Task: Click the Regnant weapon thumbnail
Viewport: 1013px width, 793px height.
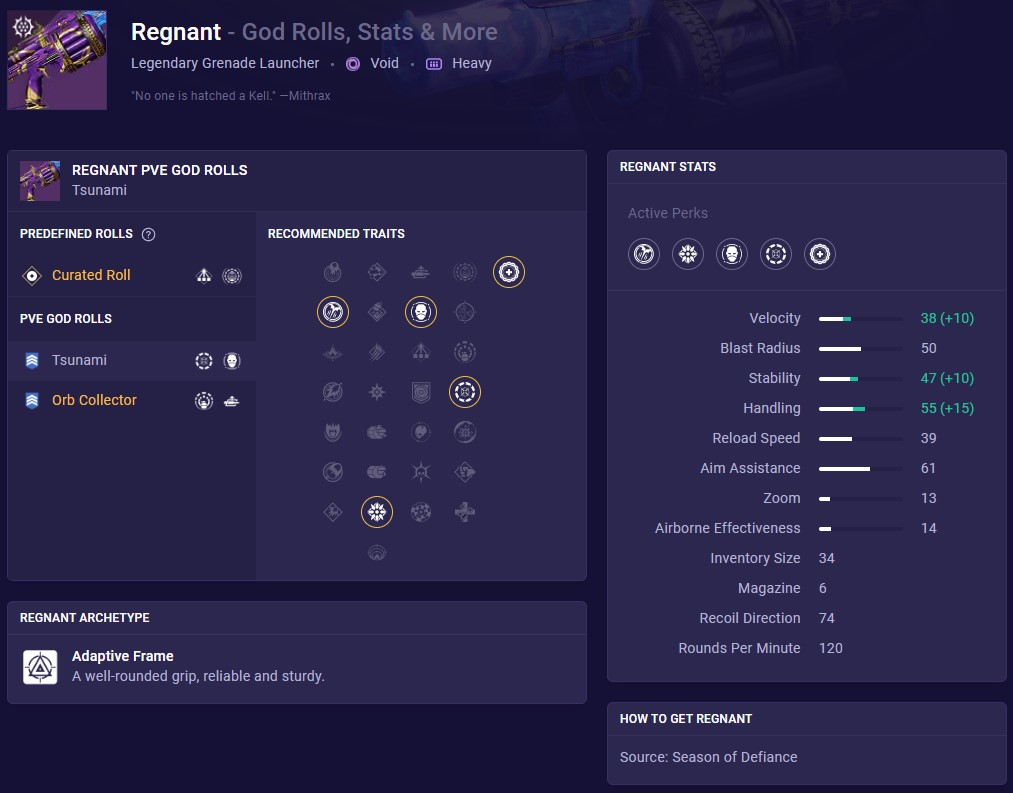Action: [57, 60]
